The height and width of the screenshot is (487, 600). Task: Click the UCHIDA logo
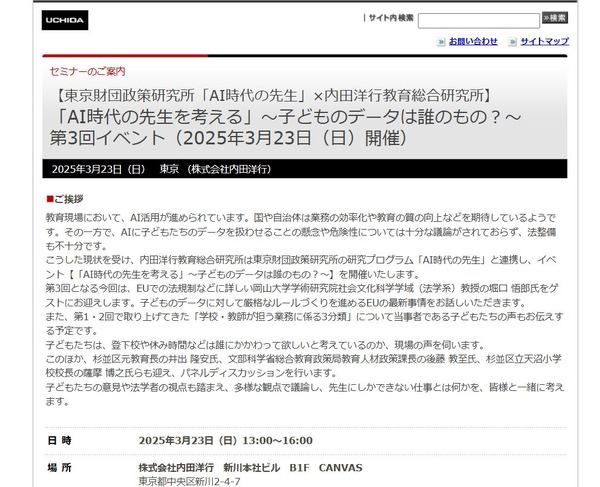coord(65,20)
